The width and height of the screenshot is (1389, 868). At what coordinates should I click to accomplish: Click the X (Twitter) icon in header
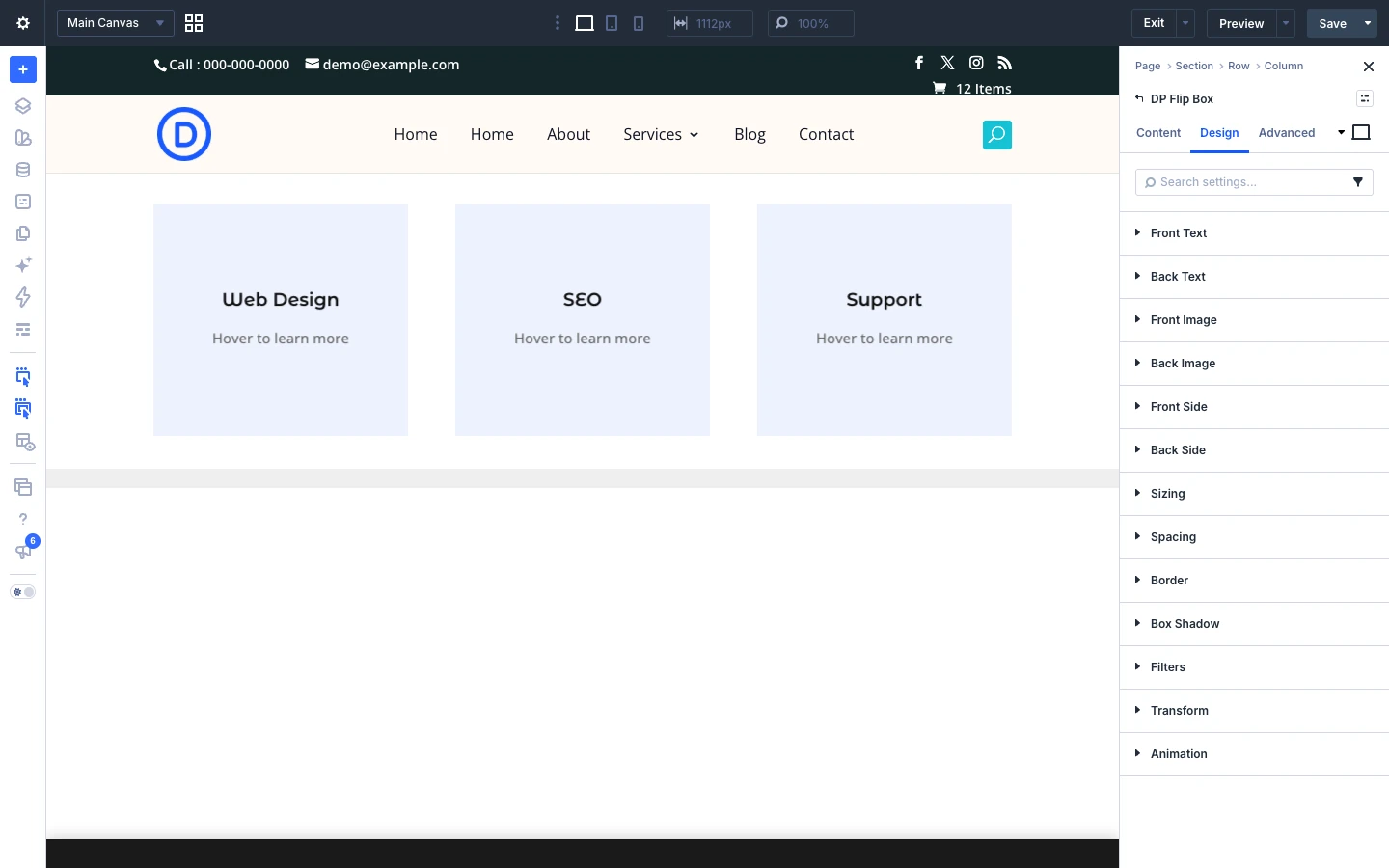point(947,63)
